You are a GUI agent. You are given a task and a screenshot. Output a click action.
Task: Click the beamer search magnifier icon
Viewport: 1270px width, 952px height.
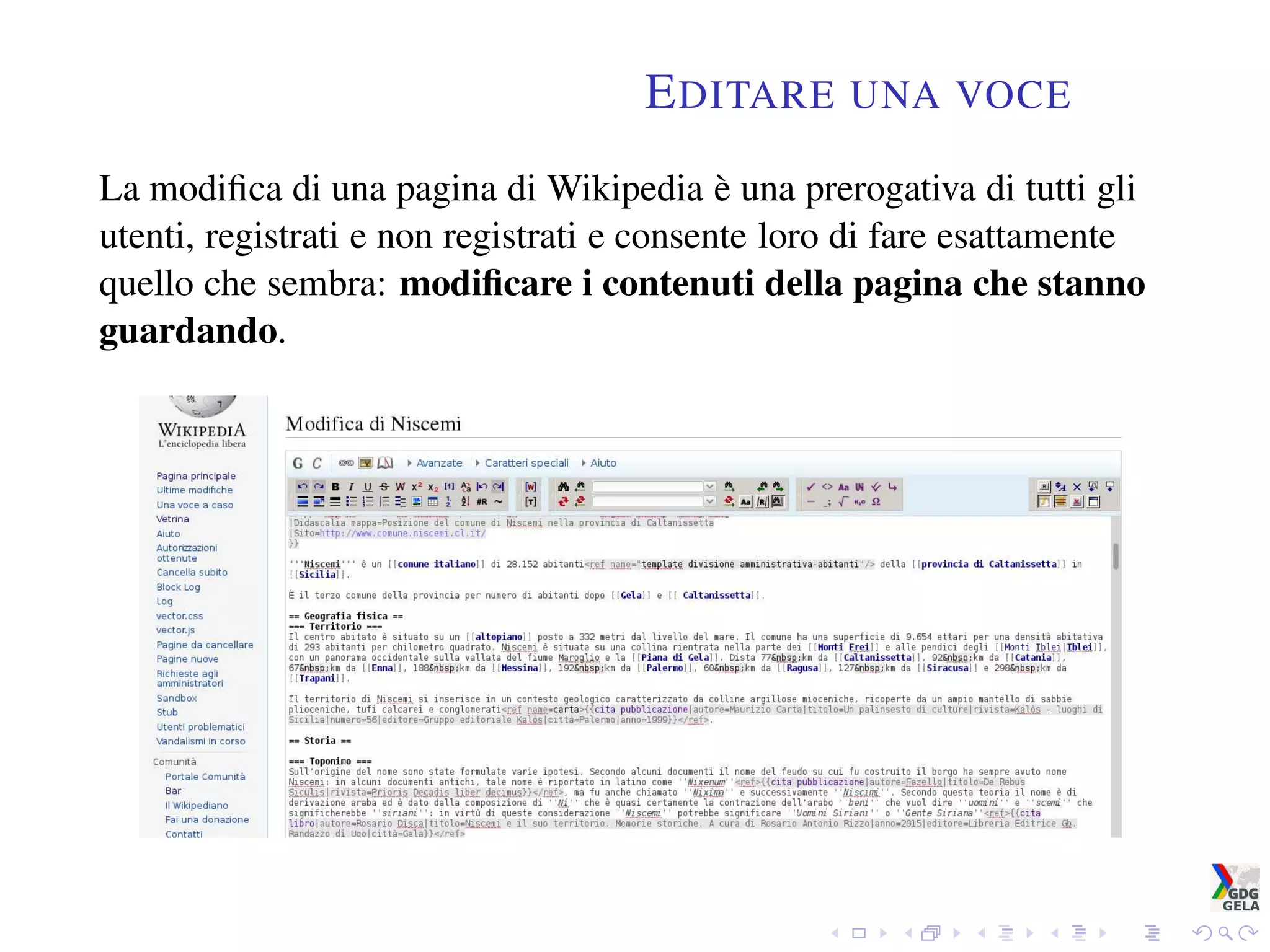tap(1226, 933)
